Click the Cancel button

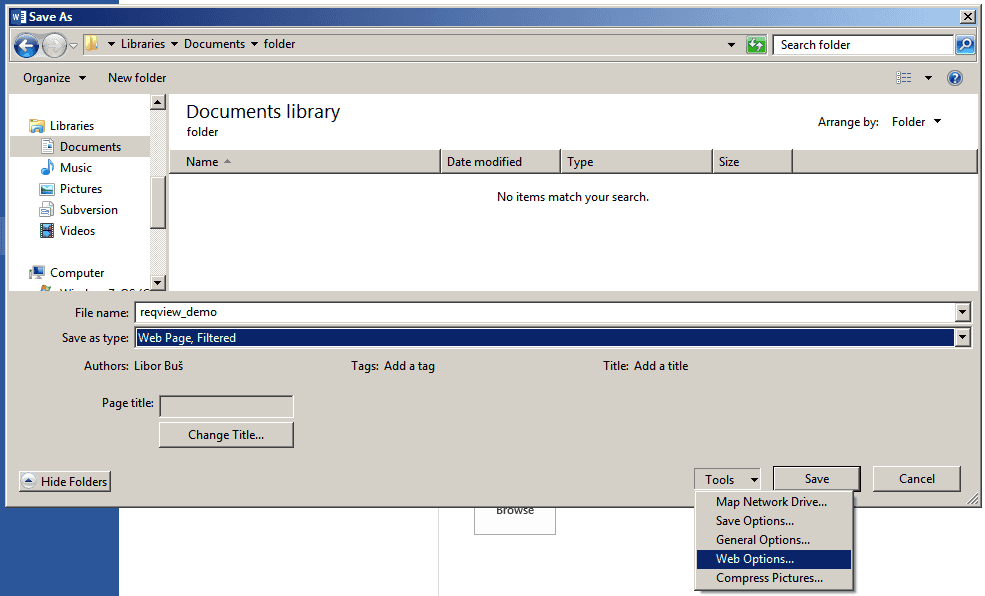coord(917,479)
